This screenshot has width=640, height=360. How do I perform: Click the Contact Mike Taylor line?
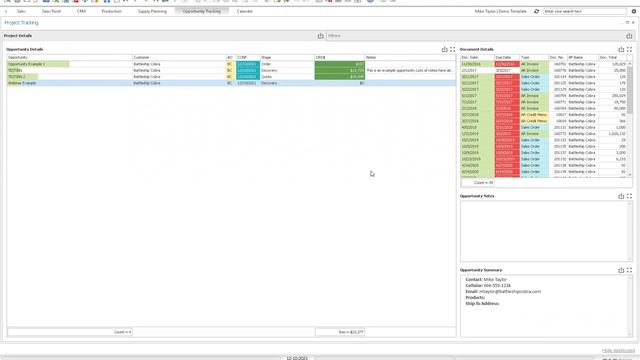coord(486,280)
